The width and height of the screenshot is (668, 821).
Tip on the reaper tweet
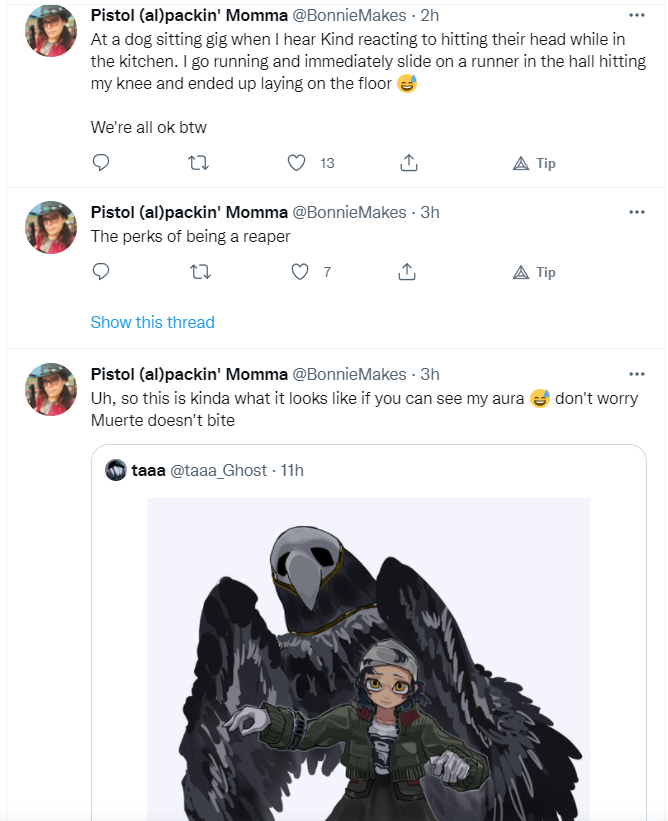click(x=534, y=272)
